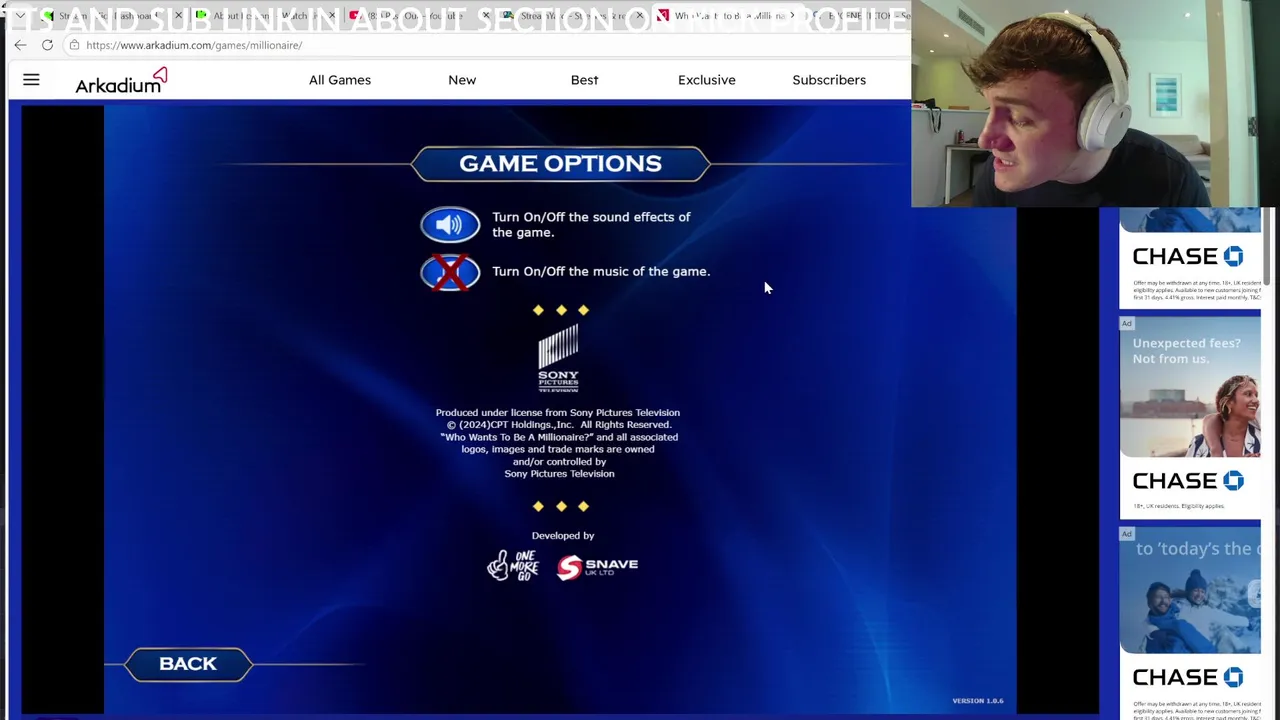Close the YouTube browser tab
This screenshot has height=720, width=1280.
click(486, 16)
